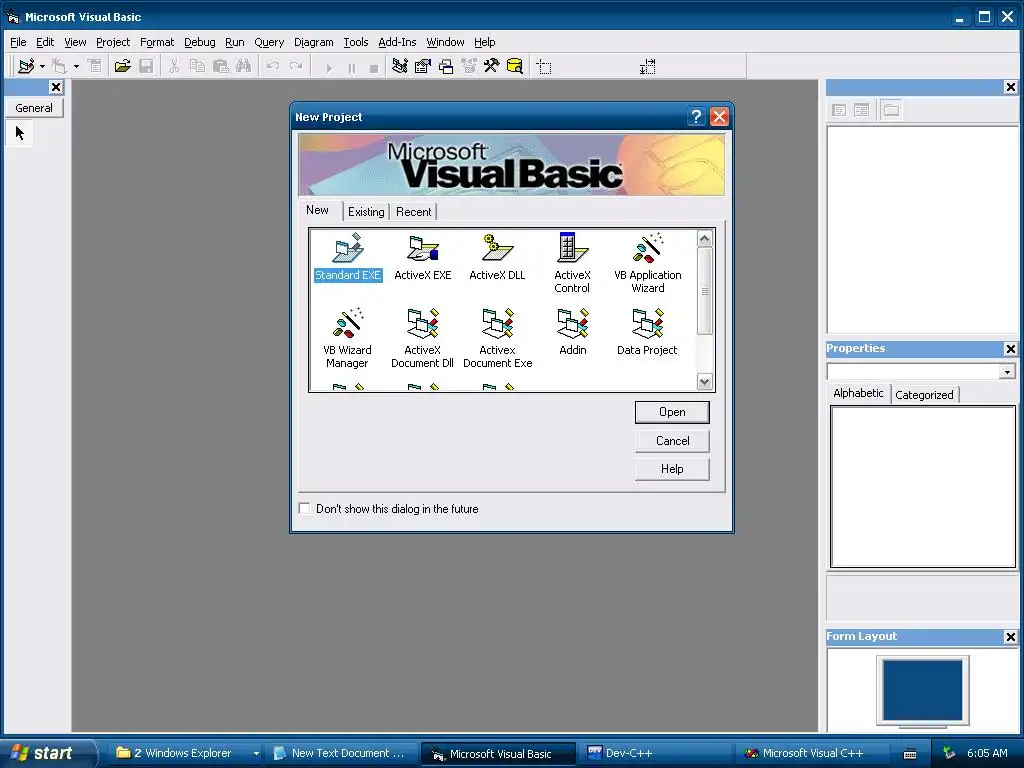Open the Project menu
The height and width of the screenshot is (768, 1024).
coord(113,42)
